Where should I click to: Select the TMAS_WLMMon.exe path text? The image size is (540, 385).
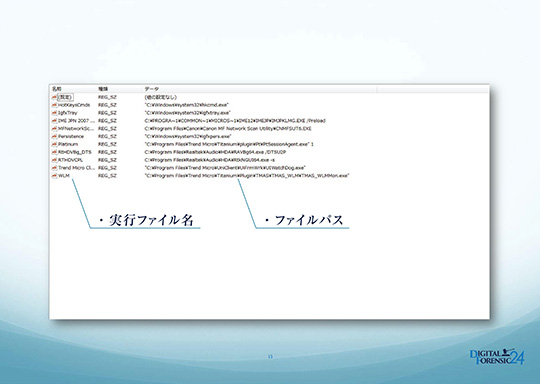pos(247,176)
